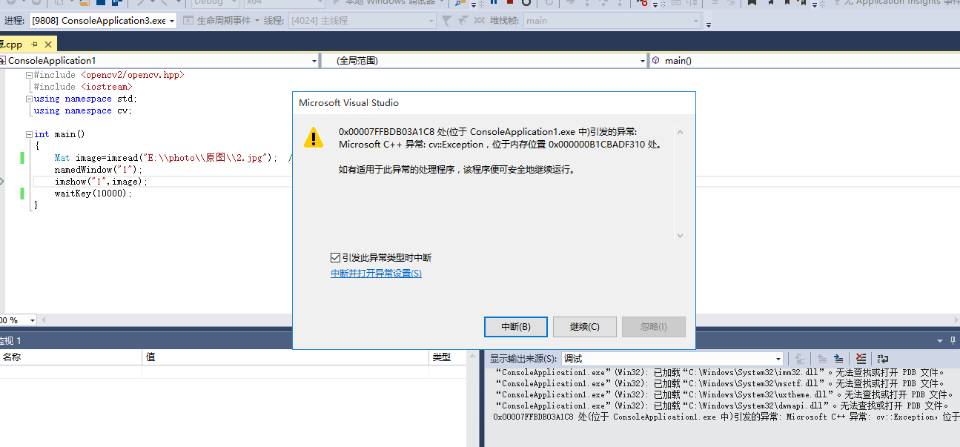Click the Microsoft Visual Studio dialog title
The image size is (960, 447).
tap(348, 102)
